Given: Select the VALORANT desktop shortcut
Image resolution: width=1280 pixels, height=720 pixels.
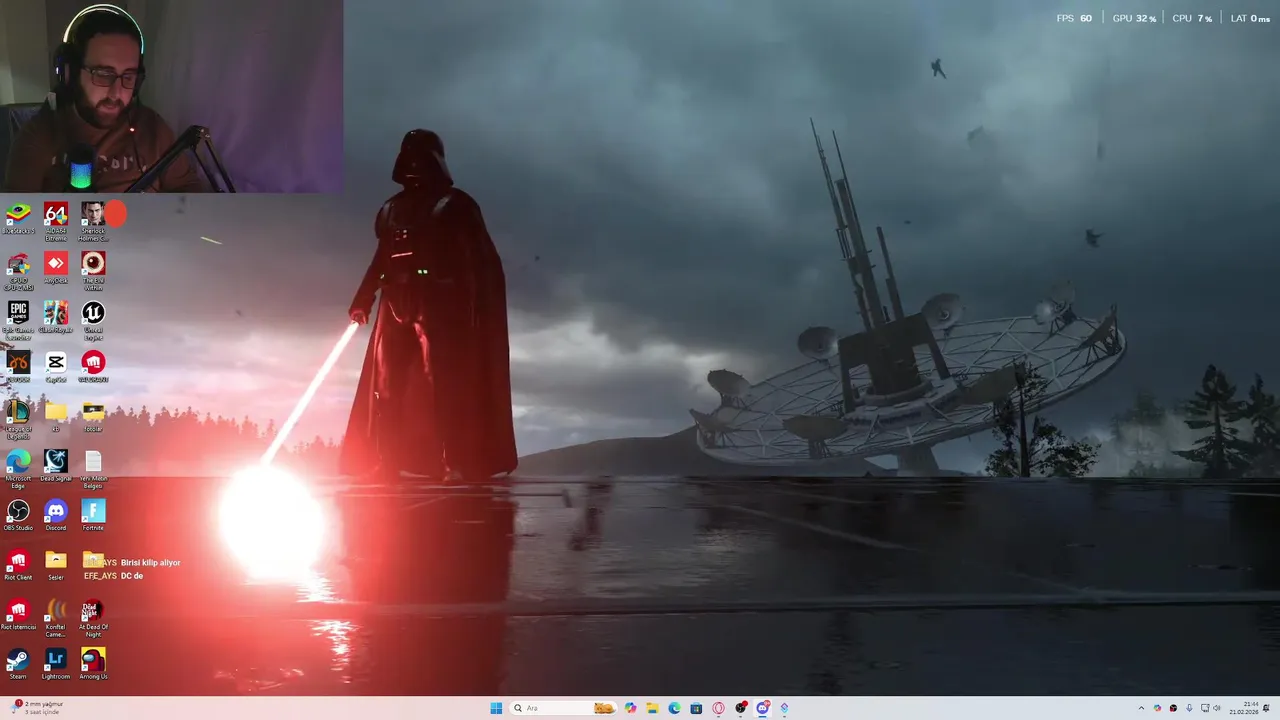Looking at the screenshot, I should 93,366.
